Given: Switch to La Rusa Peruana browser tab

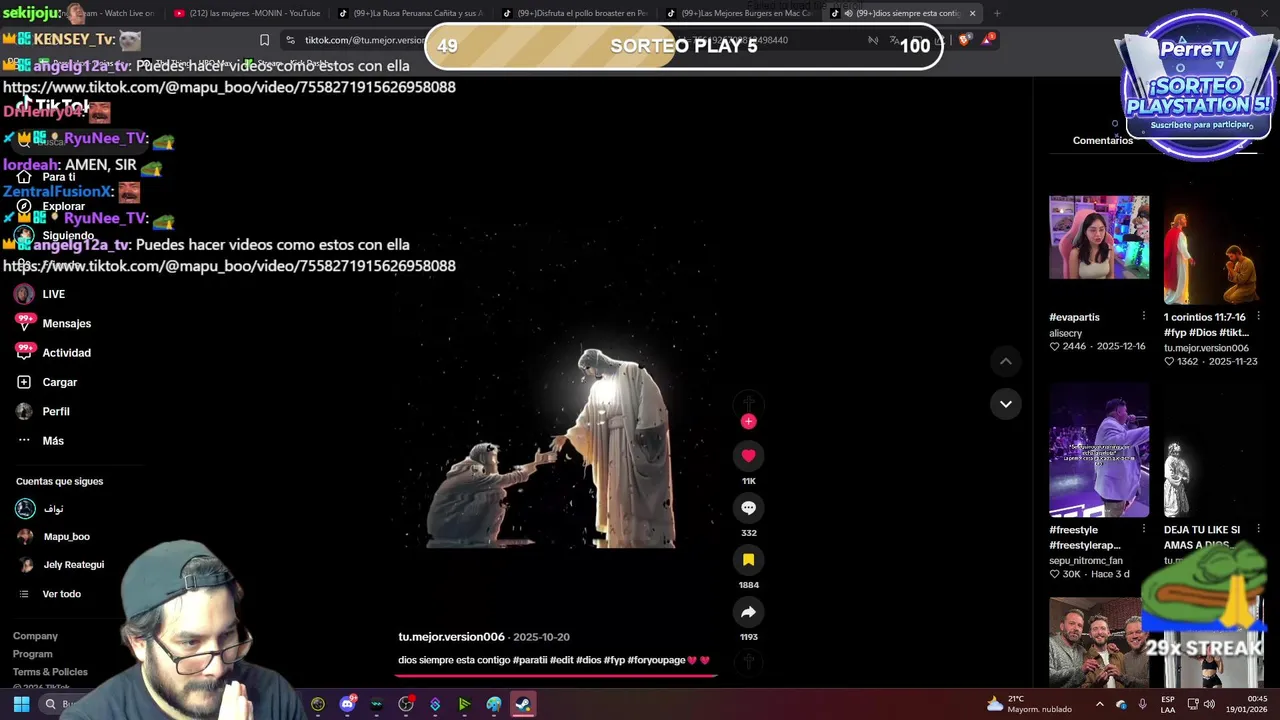Looking at the screenshot, I should (x=411, y=13).
